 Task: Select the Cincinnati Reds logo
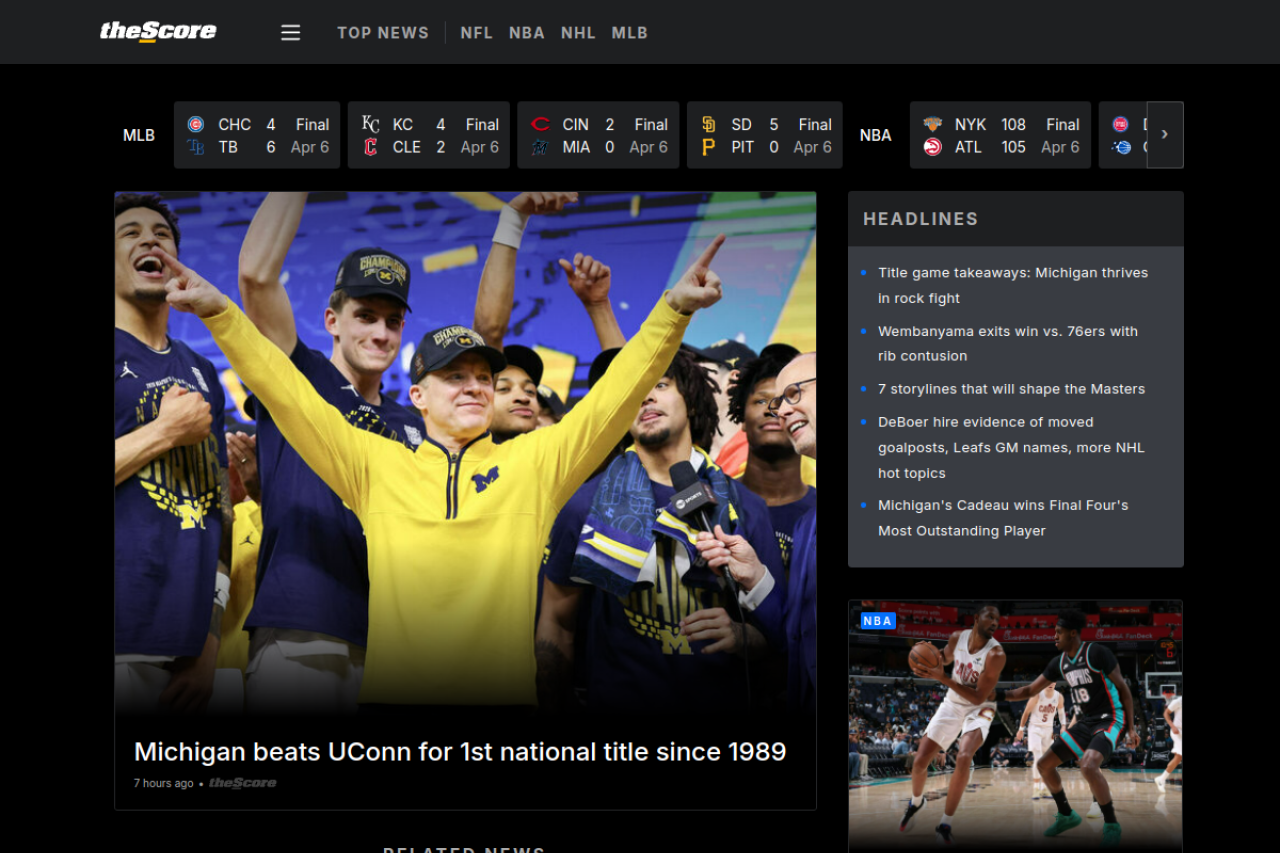coord(539,124)
